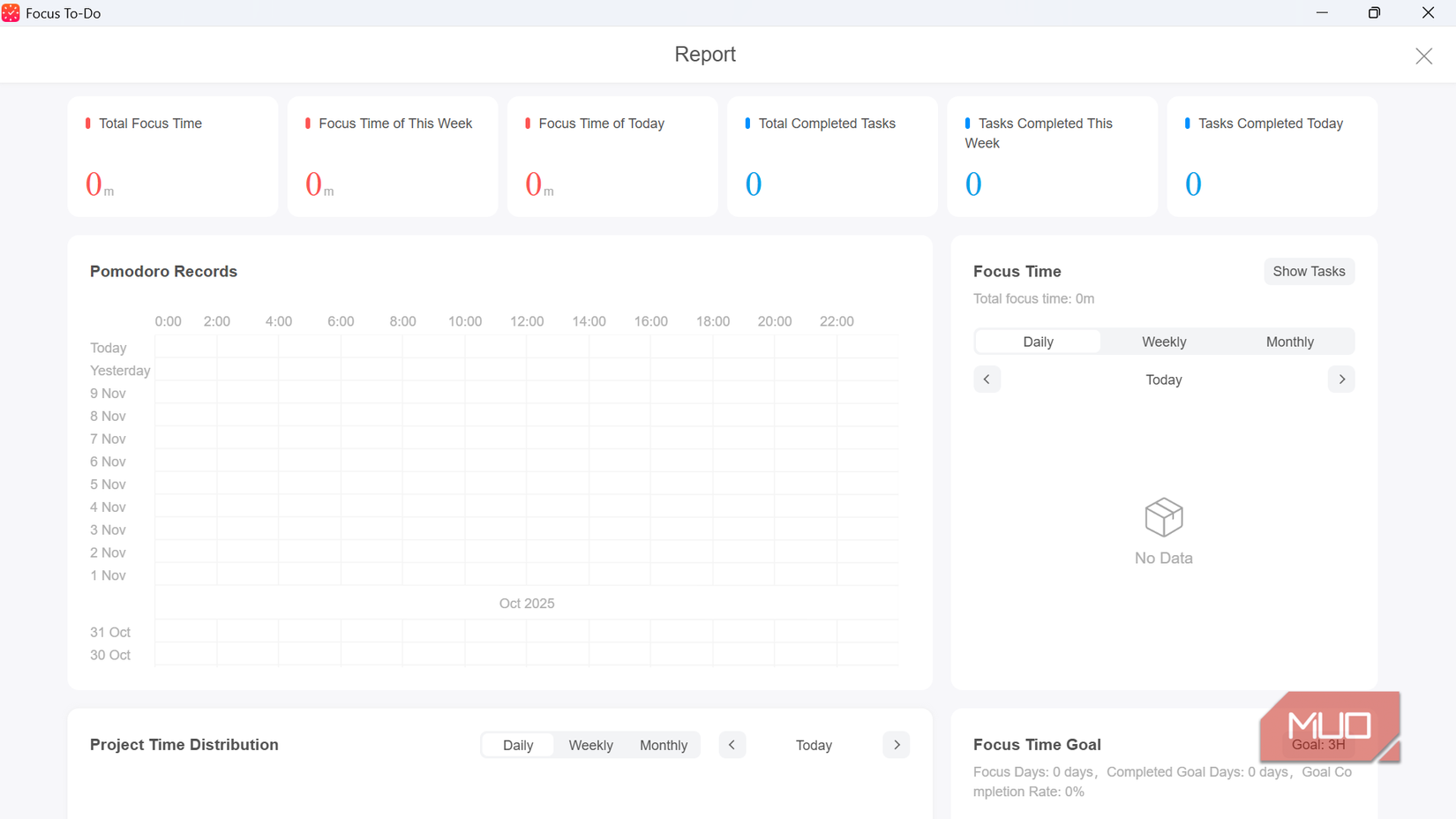Screen dimensions: 1456x819
Task: Select the Tasks Completed Today card
Action: pyautogui.click(x=1272, y=156)
